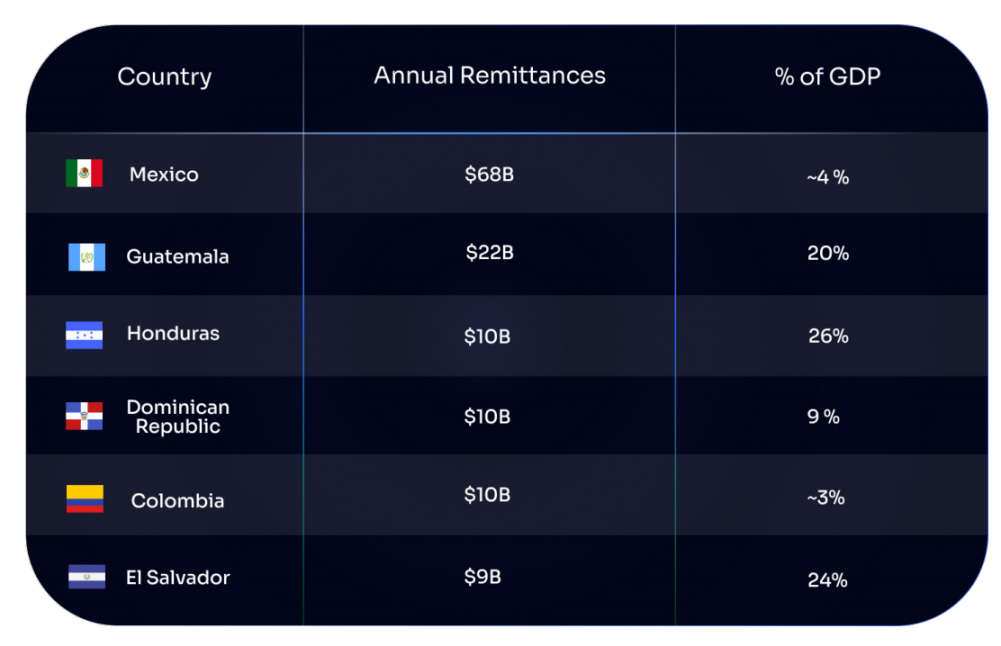Viewport: 1001px width, 646px height.
Task: Click Guatemala's 20% GDP value
Action: tap(828, 254)
